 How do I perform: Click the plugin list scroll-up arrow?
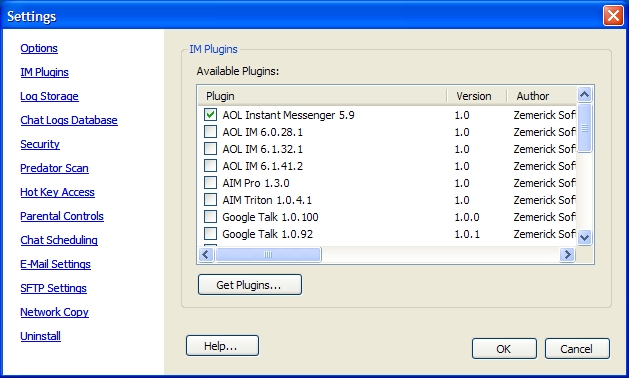pyautogui.click(x=584, y=95)
